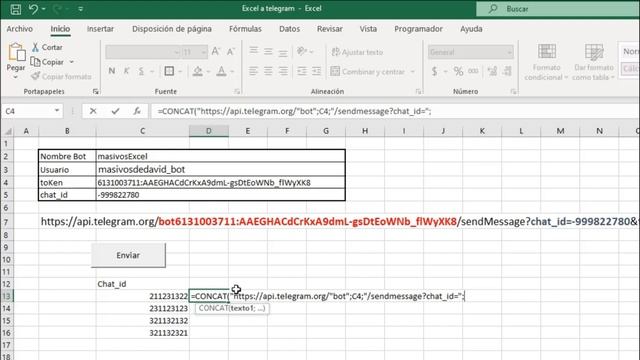This screenshot has height=360, width=640.
Task: Switch to the Programador tab
Action: tap(418, 29)
